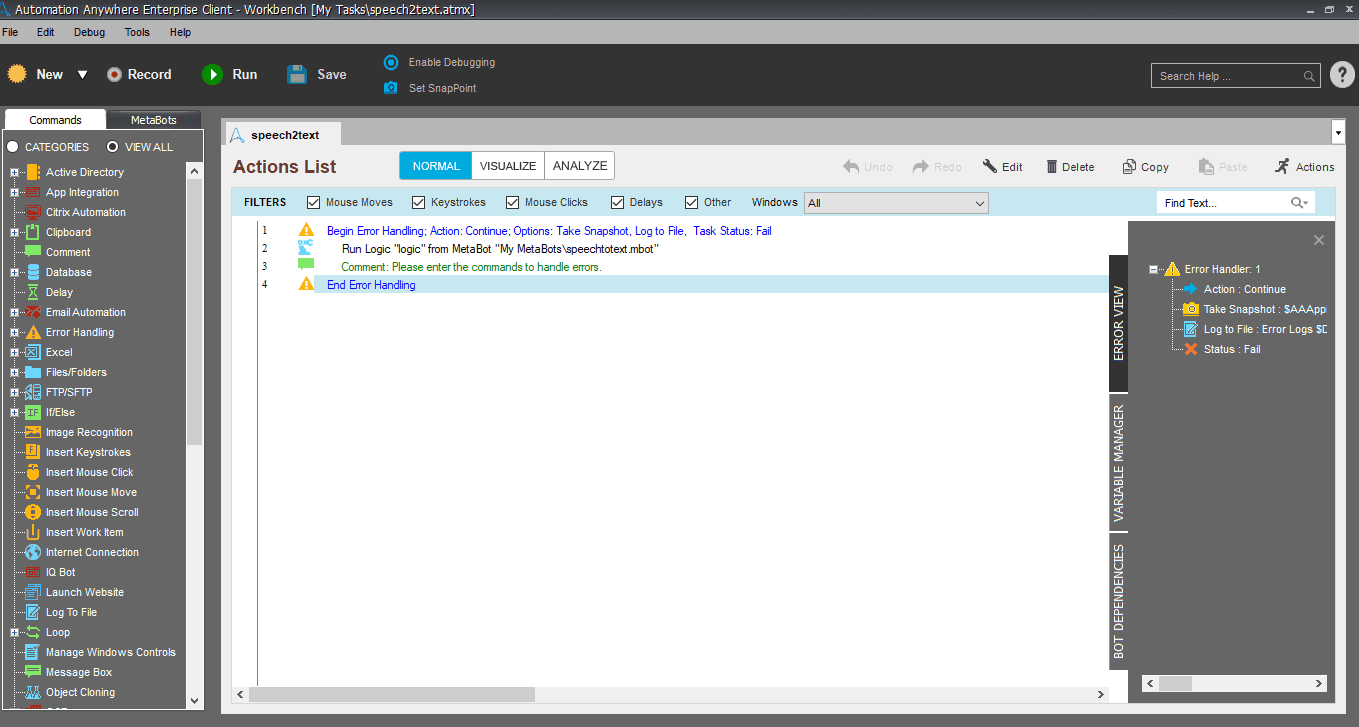Switch to VISUALIZE view
The height and width of the screenshot is (727, 1359).
point(508,166)
